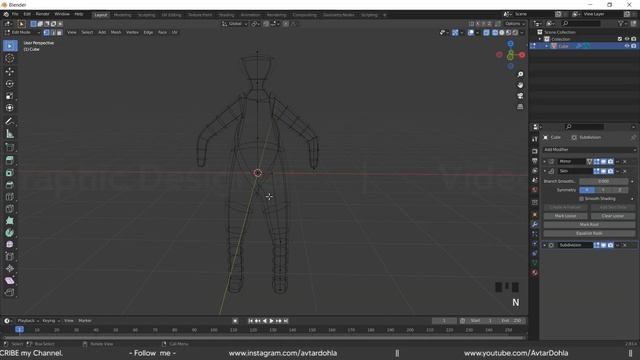Toggle Symmetry Z axis button
The height and width of the screenshot is (360, 640).
point(620,190)
